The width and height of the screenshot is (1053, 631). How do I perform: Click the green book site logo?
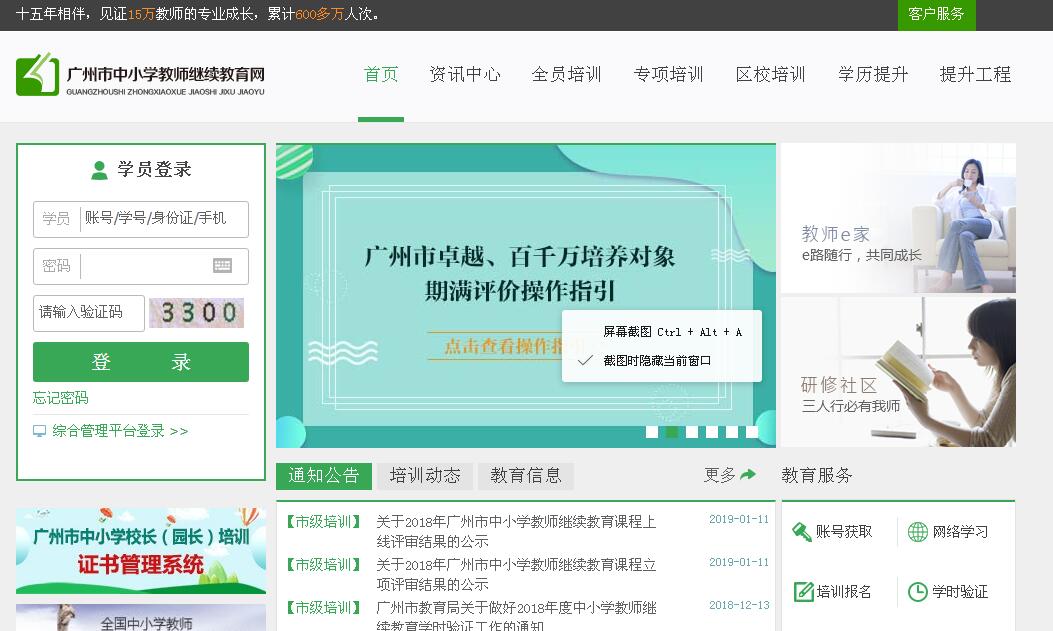(38, 74)
